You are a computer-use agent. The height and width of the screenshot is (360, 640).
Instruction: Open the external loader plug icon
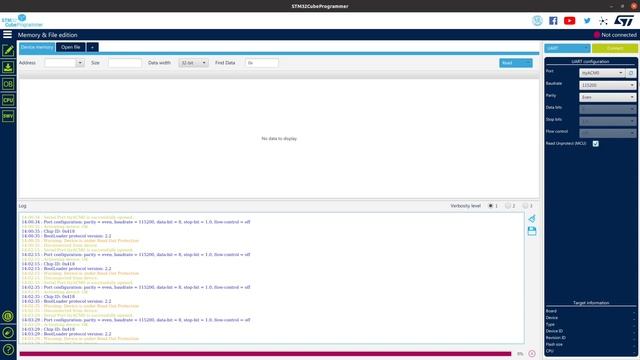tap(8, 333)
